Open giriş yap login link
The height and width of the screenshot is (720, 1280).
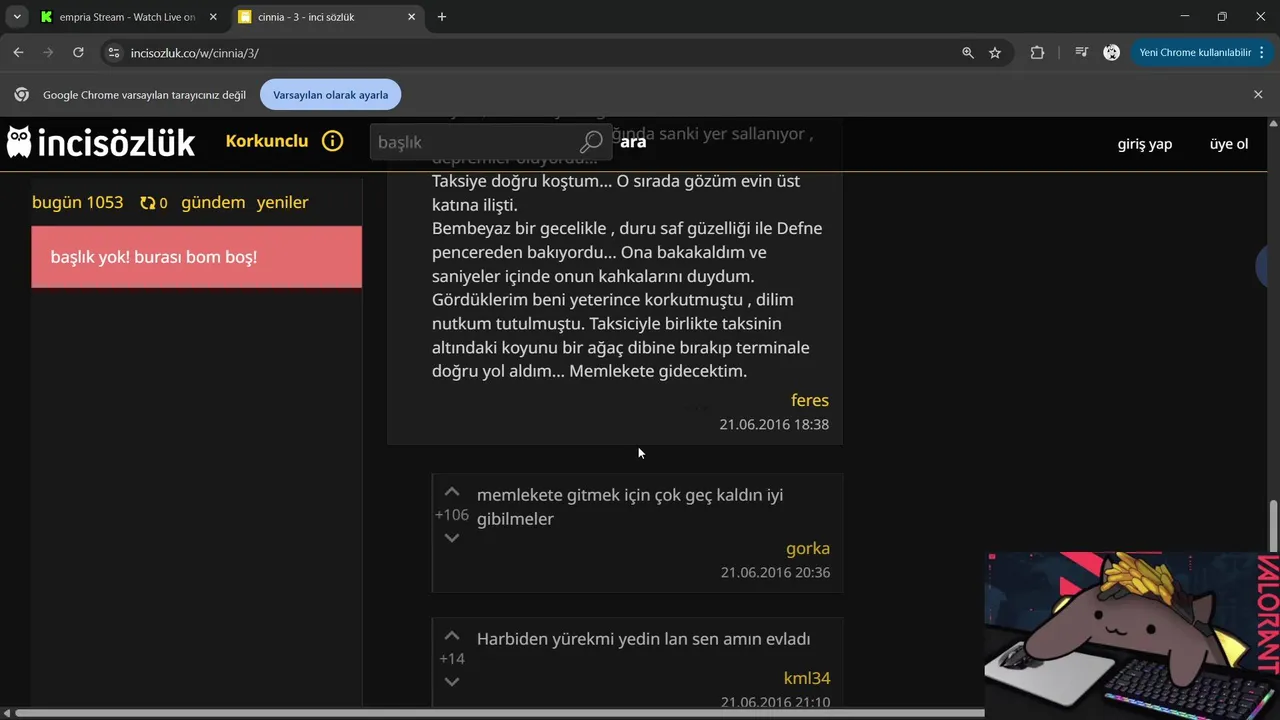coord(1145,144)
